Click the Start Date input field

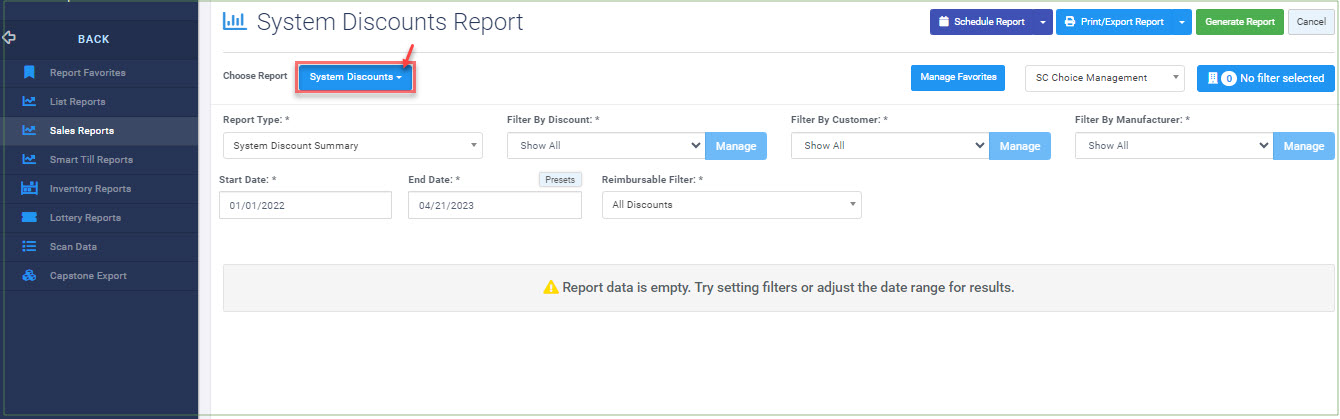click(305, 205)
